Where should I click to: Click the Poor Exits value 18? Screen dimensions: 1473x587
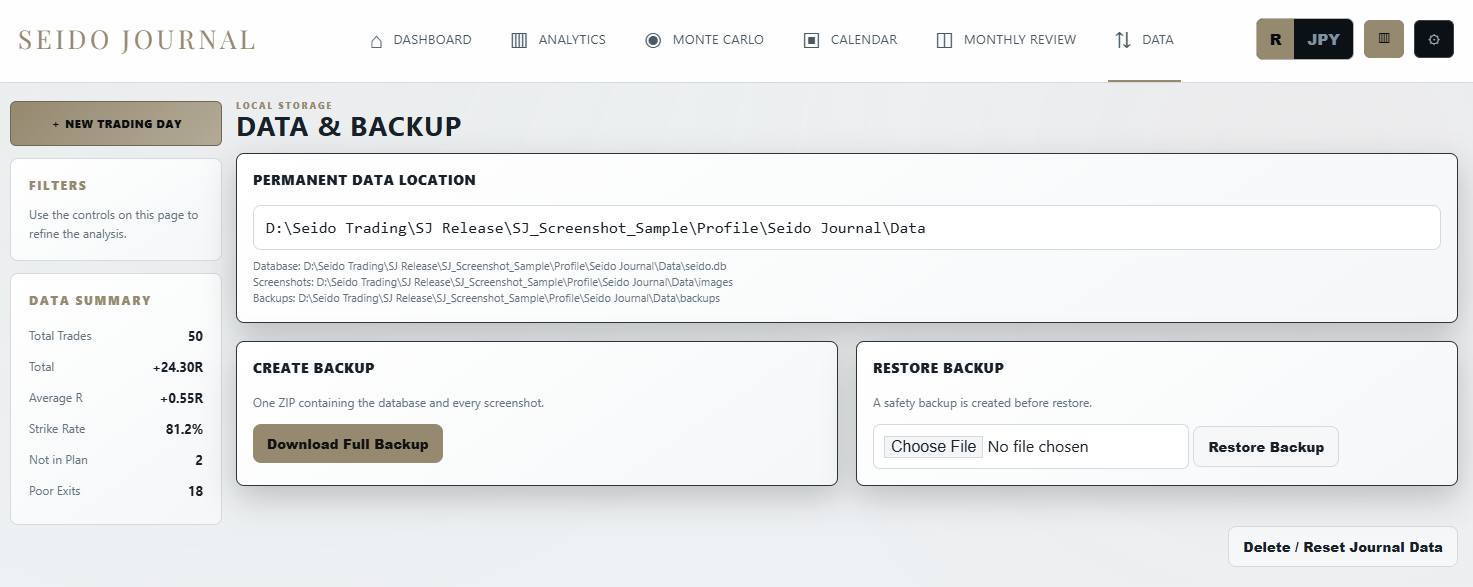click(195, 491)
